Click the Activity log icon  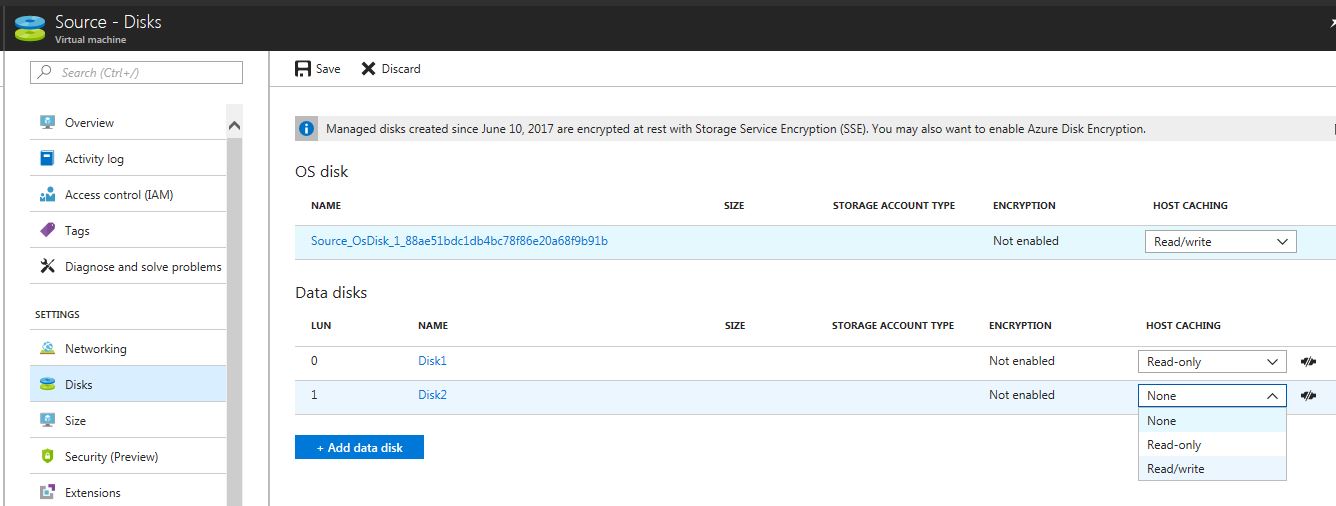click(47, 159)
